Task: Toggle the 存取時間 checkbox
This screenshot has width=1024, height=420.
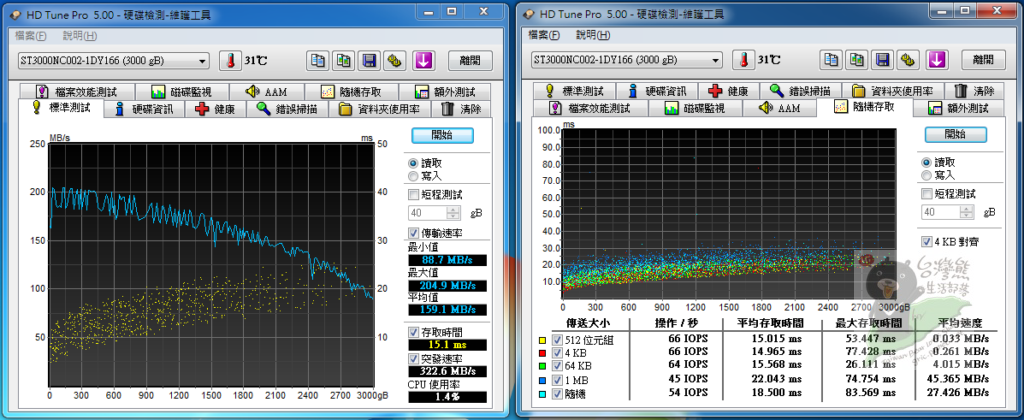Action: (414, 331)
